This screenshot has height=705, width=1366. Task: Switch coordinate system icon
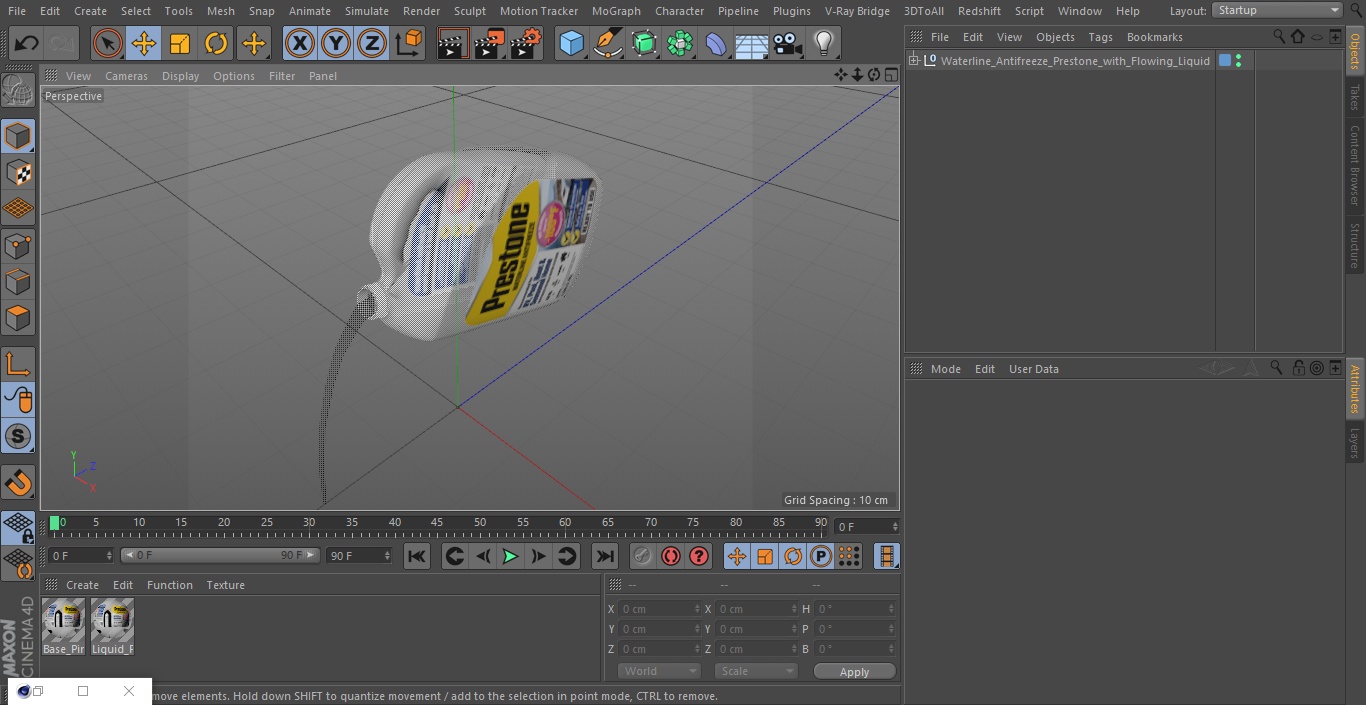(409, 43)
